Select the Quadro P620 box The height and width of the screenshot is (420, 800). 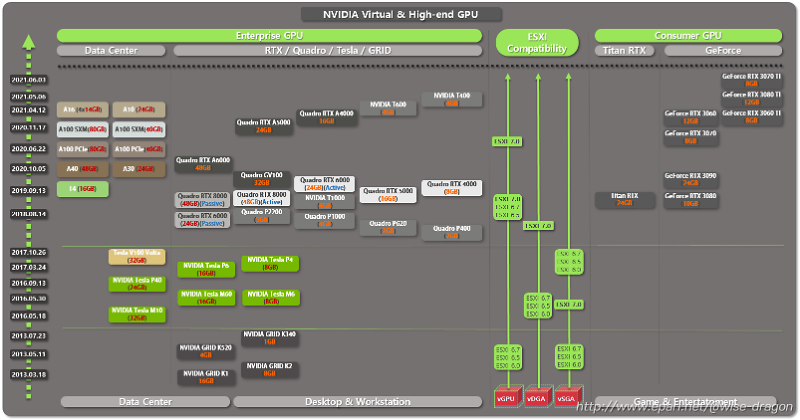[x=388, y=227]
